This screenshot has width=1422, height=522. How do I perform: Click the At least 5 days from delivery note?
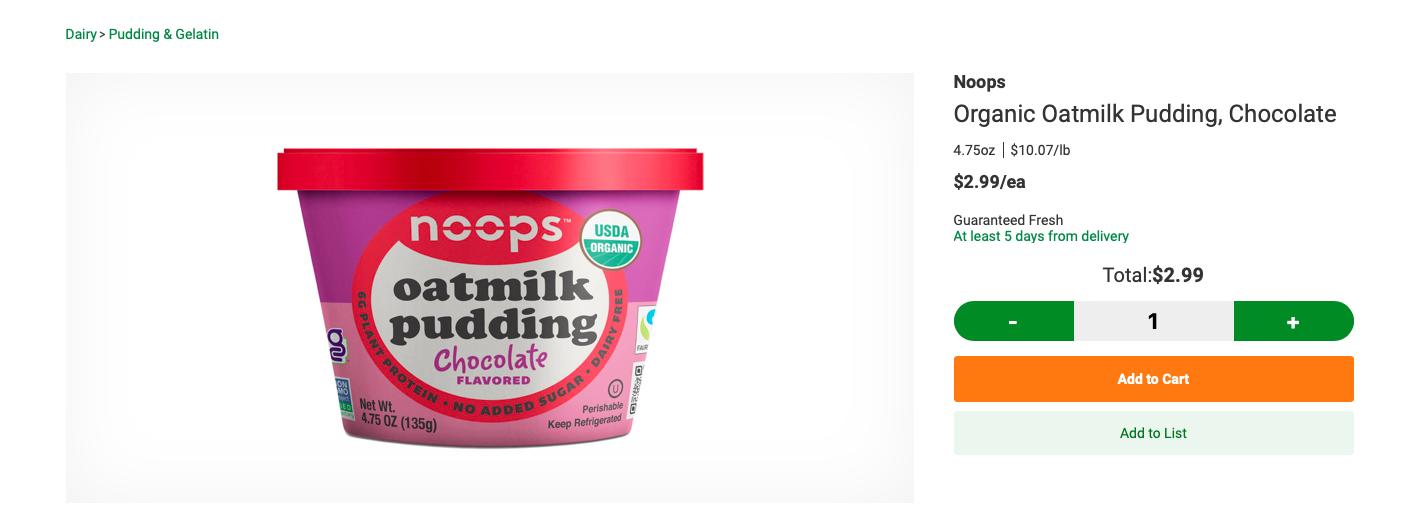click(1040, 237)
